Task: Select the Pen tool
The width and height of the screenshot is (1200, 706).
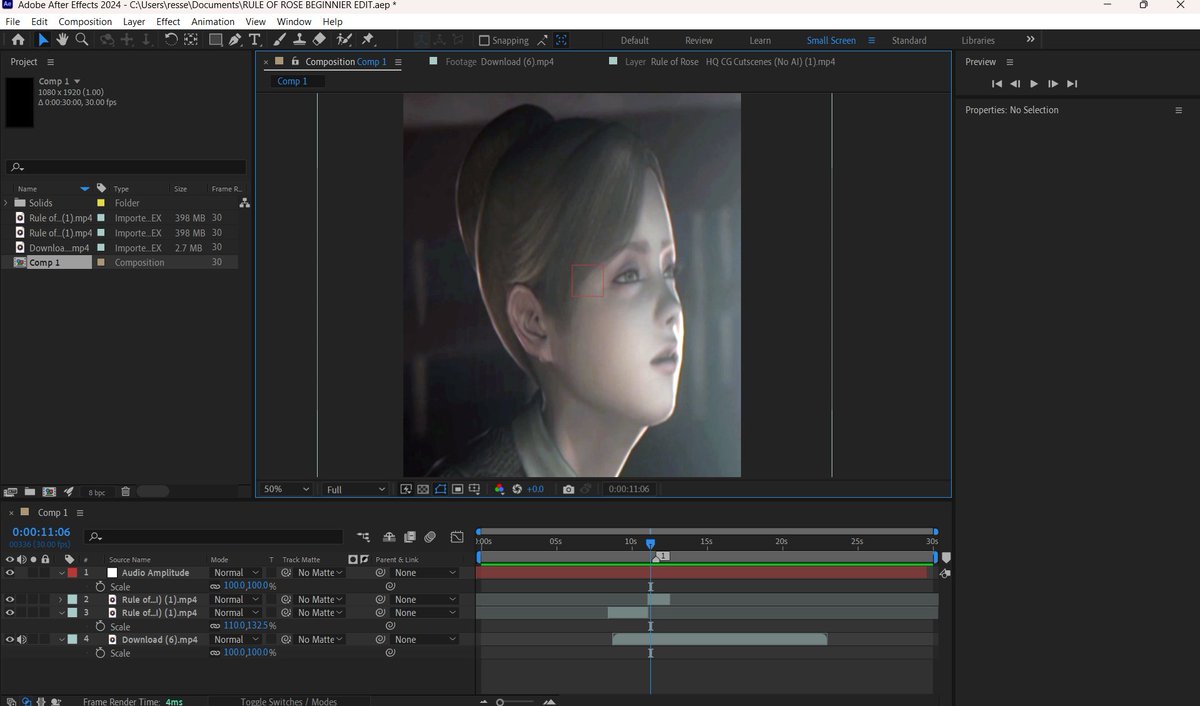Action: (235, 40)
